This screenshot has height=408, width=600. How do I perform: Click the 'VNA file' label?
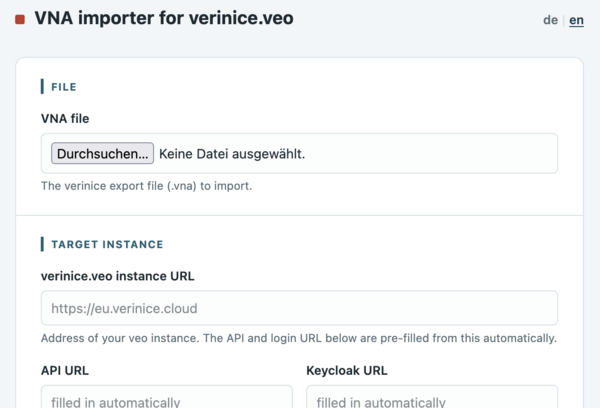[x=65, y=119]
